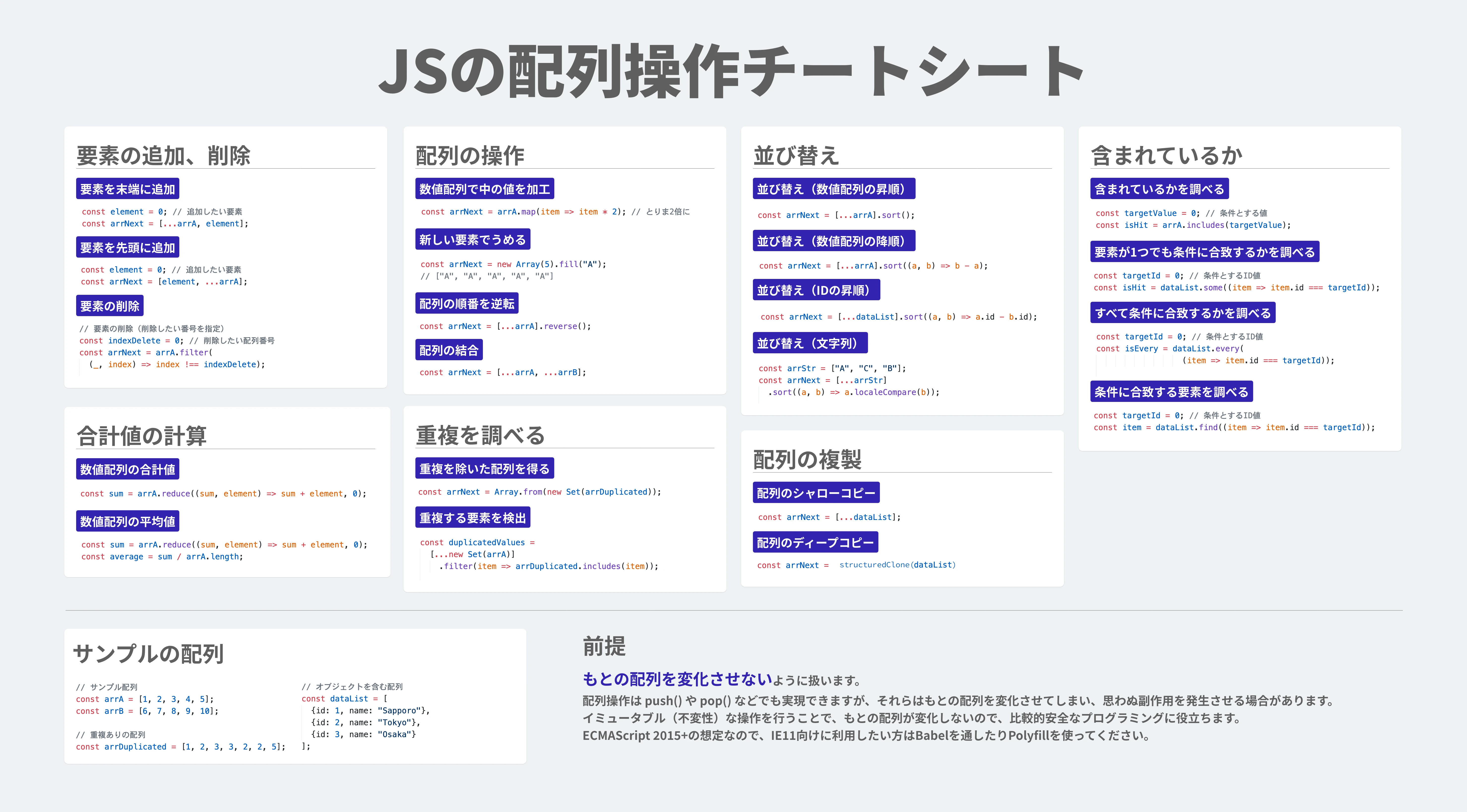Click the code line new Array(5).fill("A")
Screen dimensions: 1467x812
pyautogui.click(x=514, y=264)
